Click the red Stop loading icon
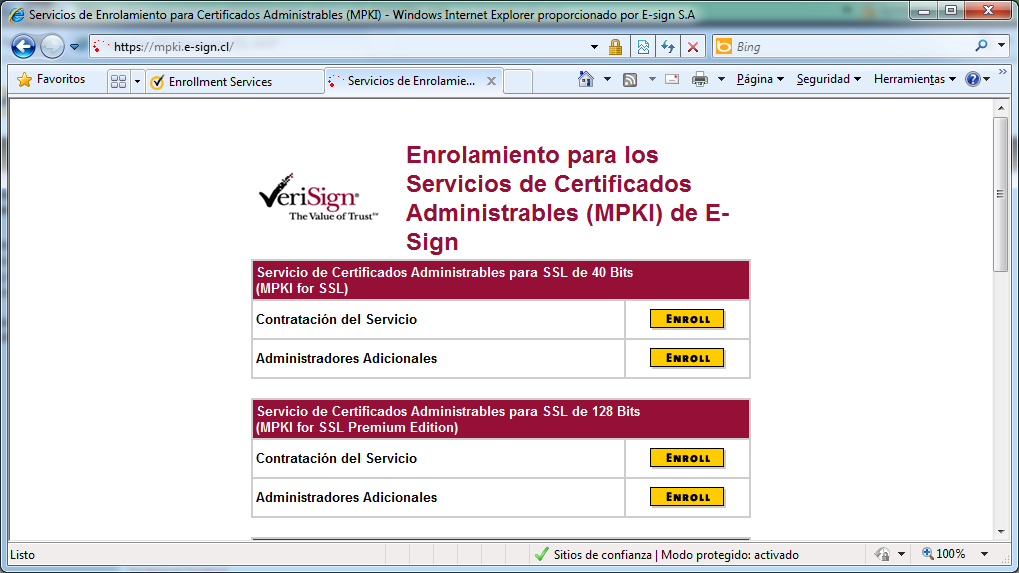Image resolution: width=1019 pixels, height=573 pixels. (x=693, y=47)
